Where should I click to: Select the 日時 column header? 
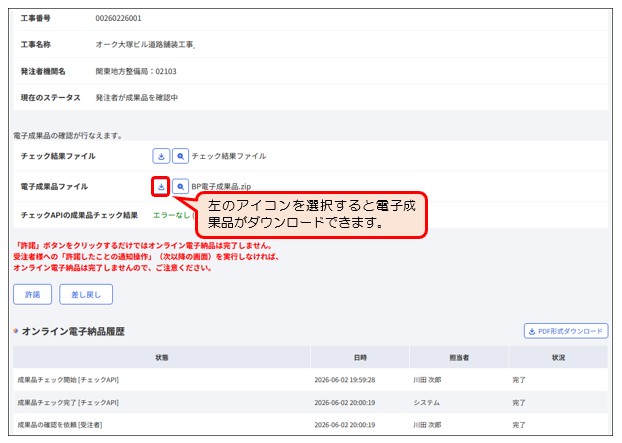[360, 357]
